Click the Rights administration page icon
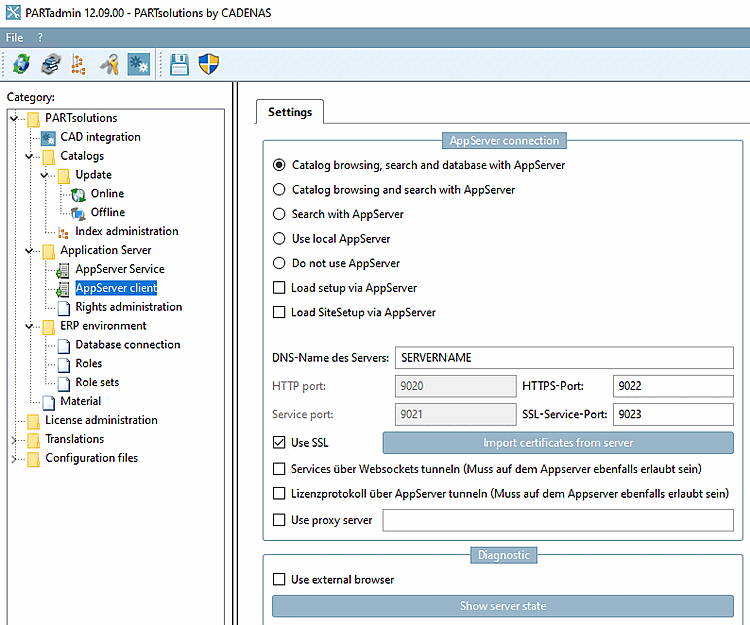Viewport: 750px width, 625px height. [64, 308]
